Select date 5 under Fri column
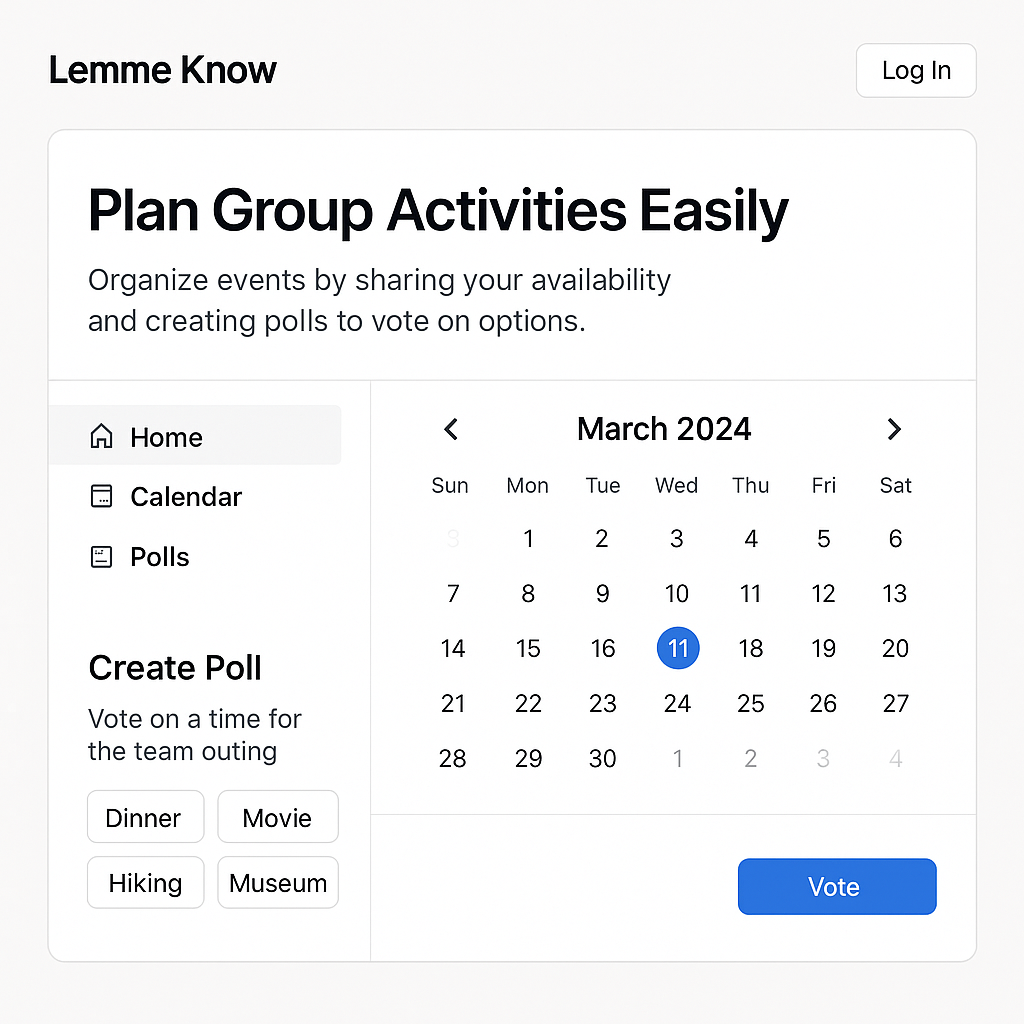 pos(823,539)
